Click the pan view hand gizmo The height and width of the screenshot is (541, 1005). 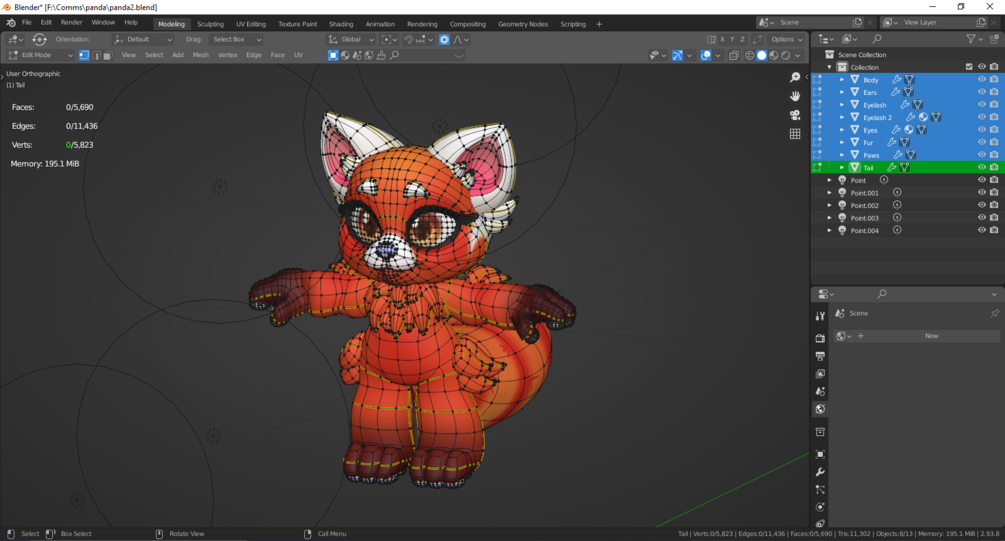pos(795,96)
